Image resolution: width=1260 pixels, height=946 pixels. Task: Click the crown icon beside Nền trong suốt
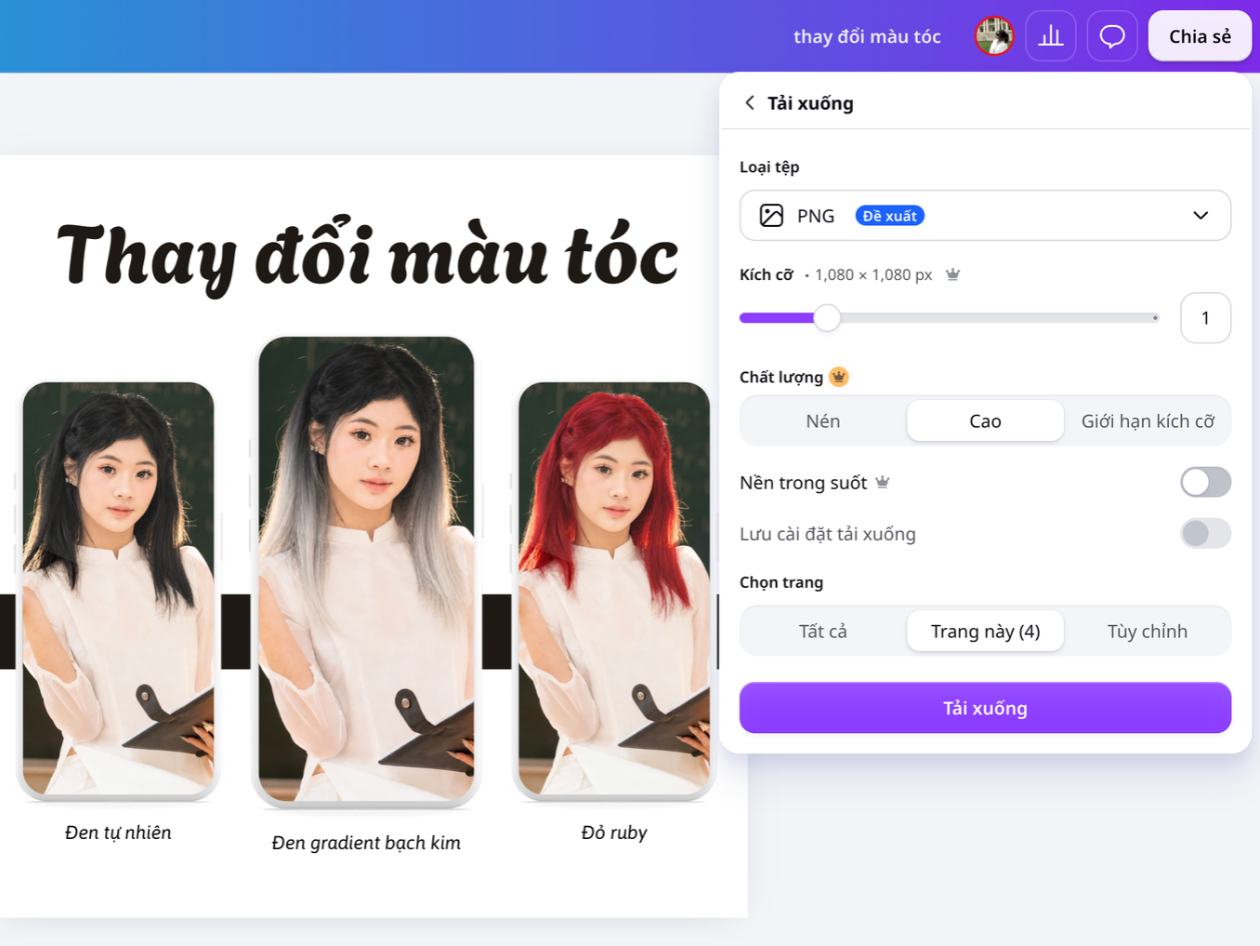tap(882, 483)
